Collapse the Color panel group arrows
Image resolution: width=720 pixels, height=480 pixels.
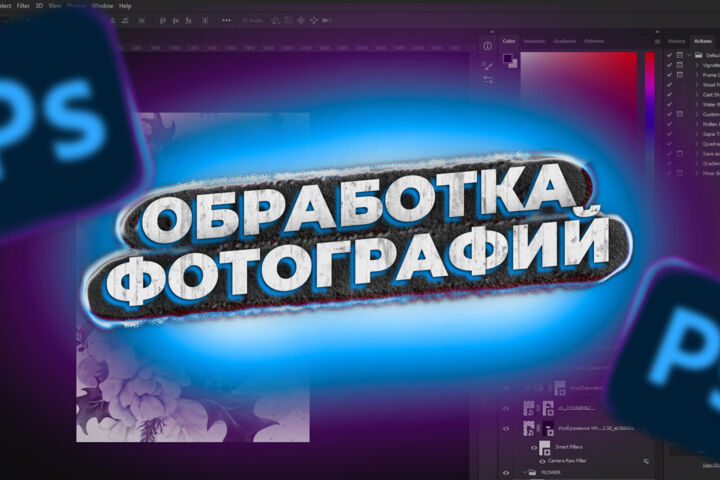click(492, 32)
